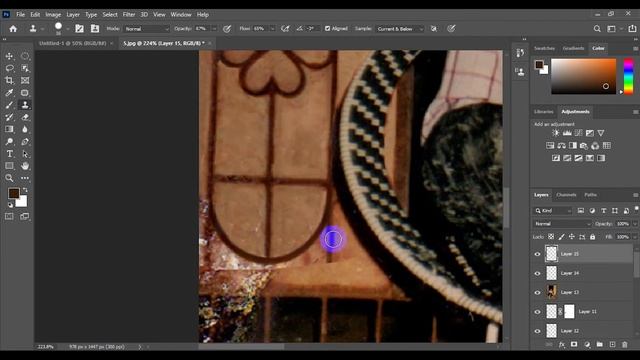Add a layer mask to layer
The width and height of the screenshot is (640, 360).
pyautogui.click(x=574, y=344)
